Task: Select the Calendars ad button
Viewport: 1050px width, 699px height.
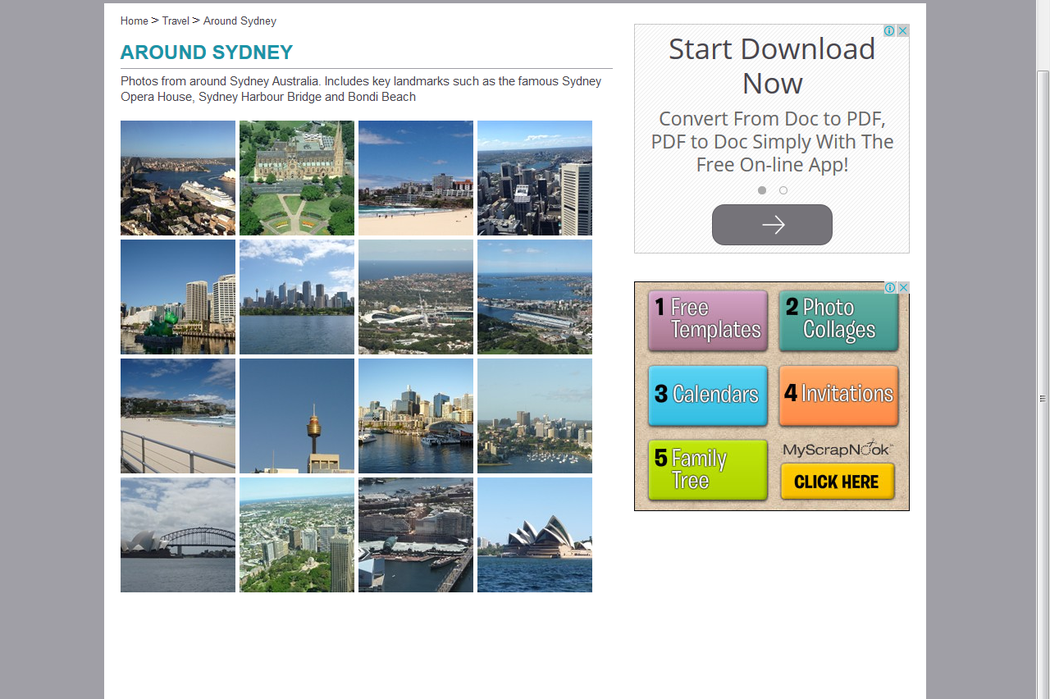Action: point(708,394)
